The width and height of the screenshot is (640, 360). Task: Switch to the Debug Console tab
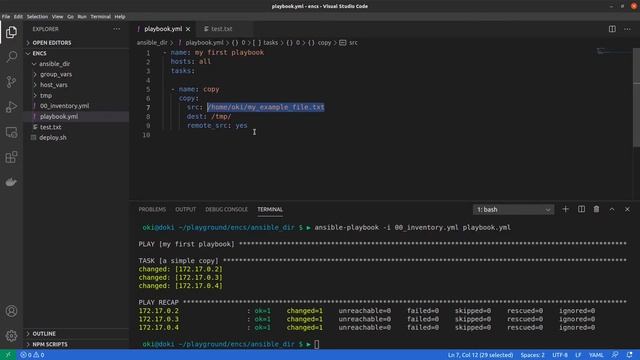pos(227,209)
